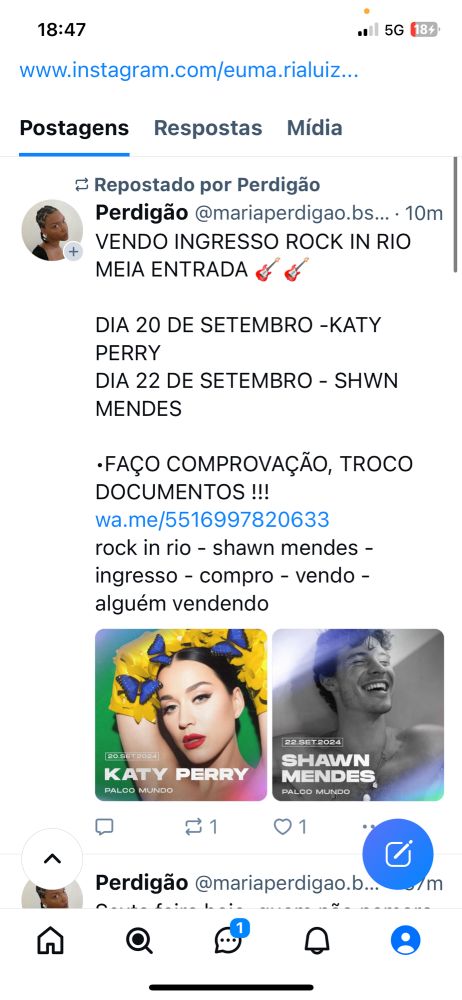Open the notifications bell

pyautogui.click(x=317, y=940)
